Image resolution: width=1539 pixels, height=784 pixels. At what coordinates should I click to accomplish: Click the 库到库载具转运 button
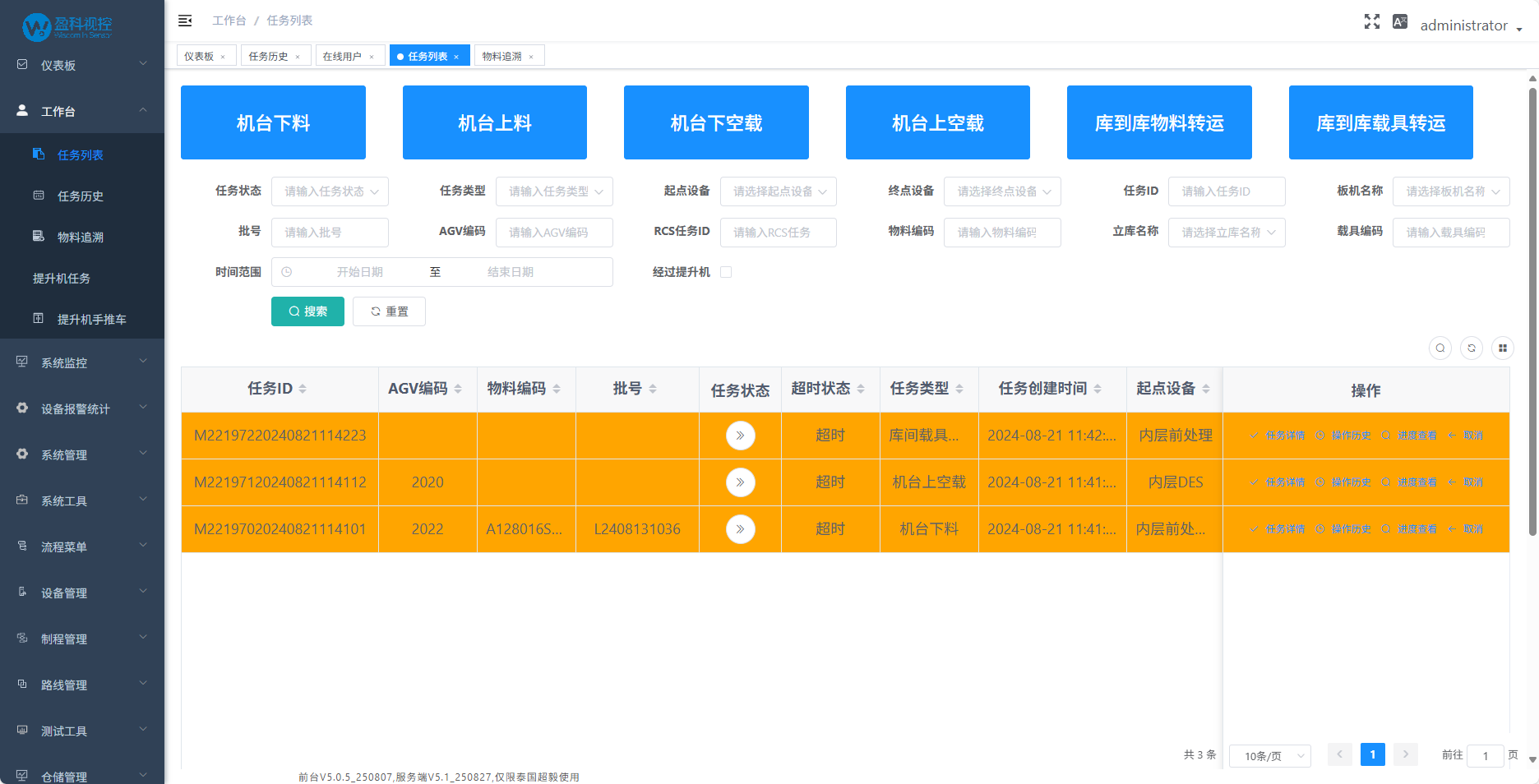pyautogui.click(x=1381, y=122)
